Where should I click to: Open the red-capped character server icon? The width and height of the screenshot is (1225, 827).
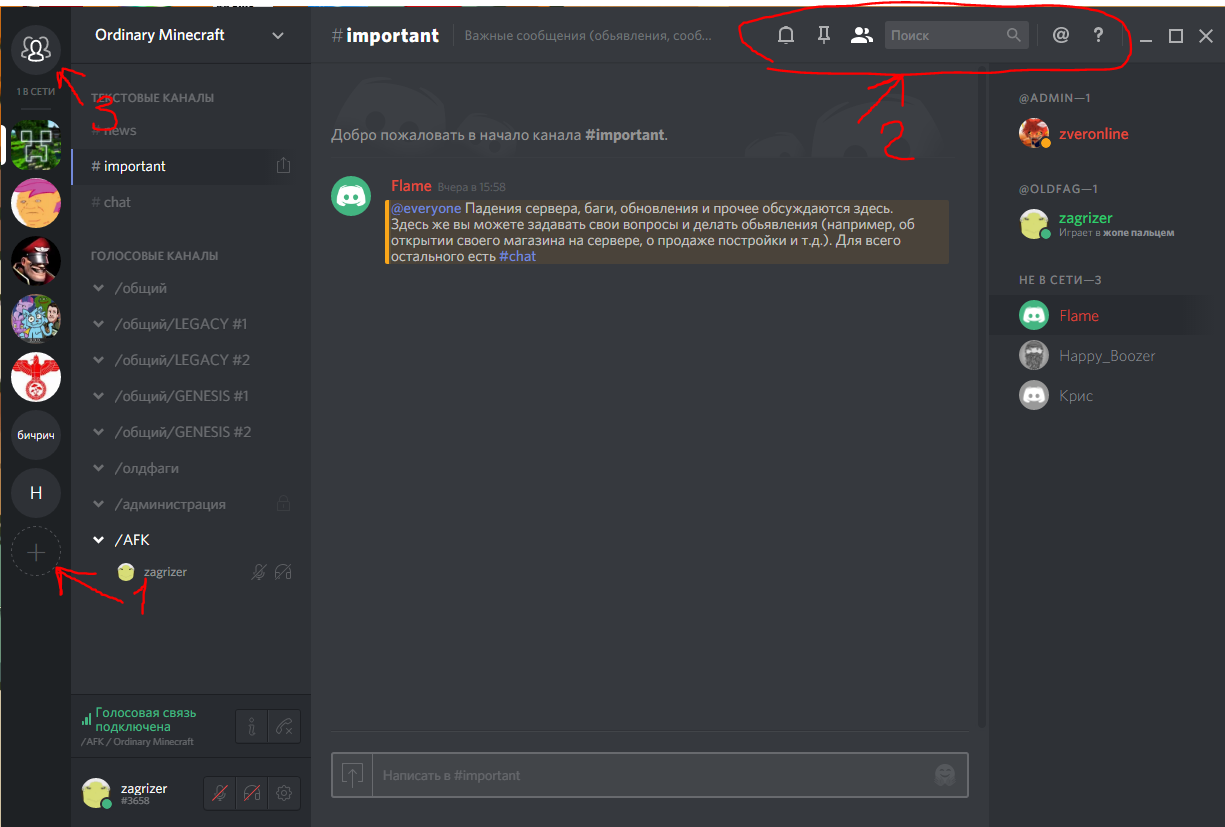[x=35, y=262]
